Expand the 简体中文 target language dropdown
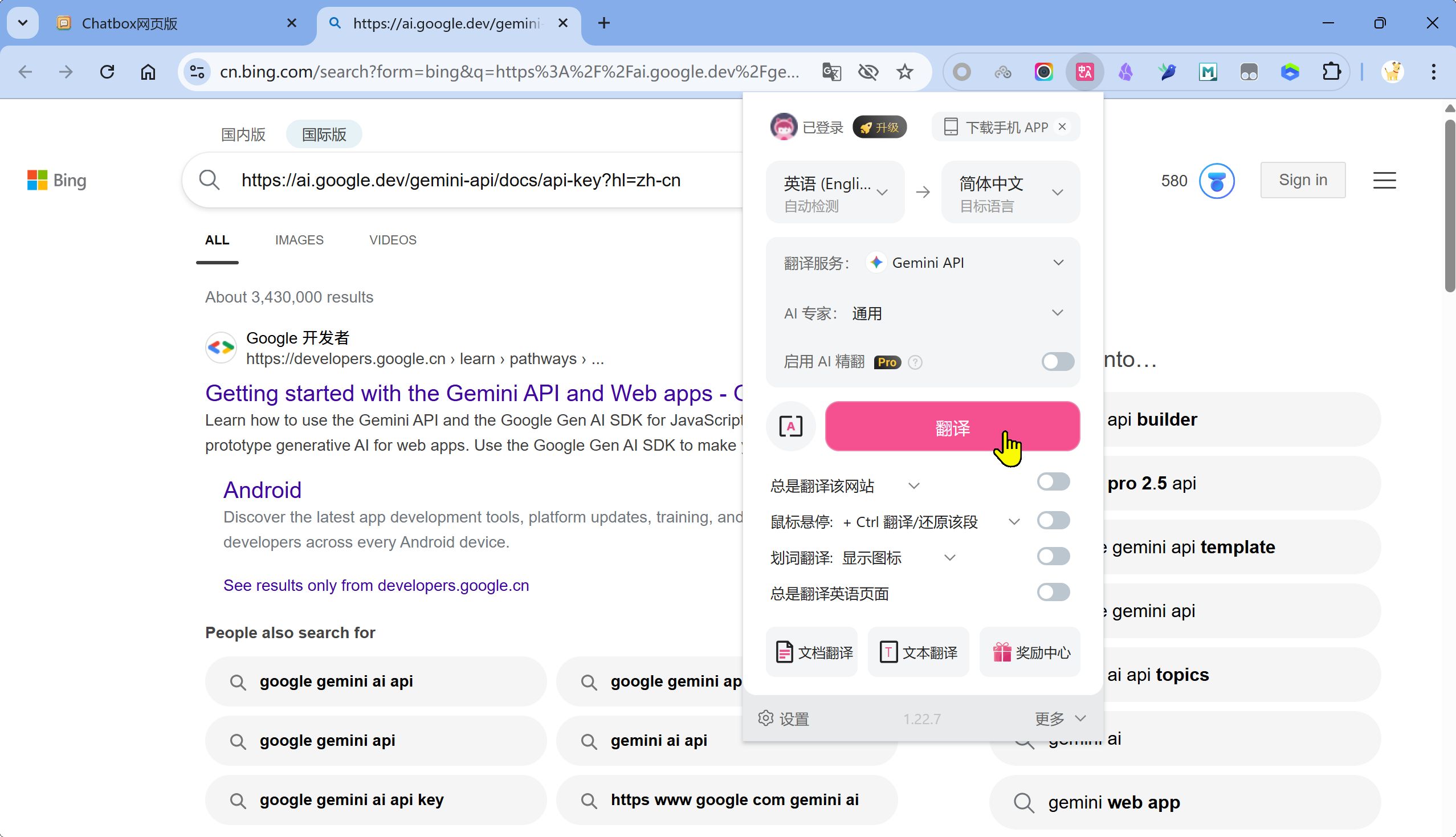Screen dimensions: 1456x837 [1010, 192]
